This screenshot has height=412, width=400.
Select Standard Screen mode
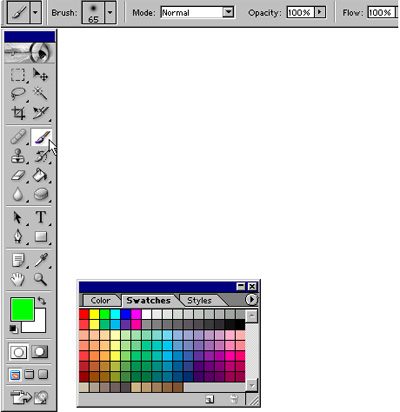point(15,375)
